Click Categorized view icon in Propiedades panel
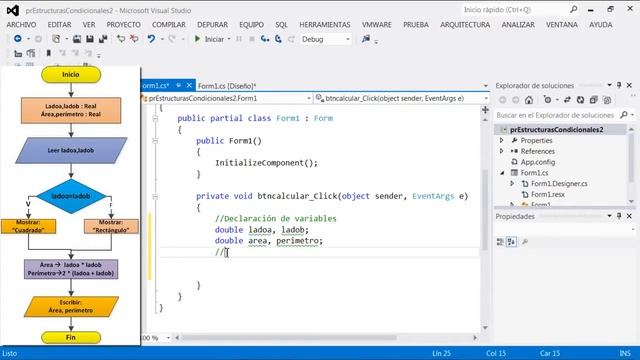This screenshot has height=360, width=640. [500, 242]
